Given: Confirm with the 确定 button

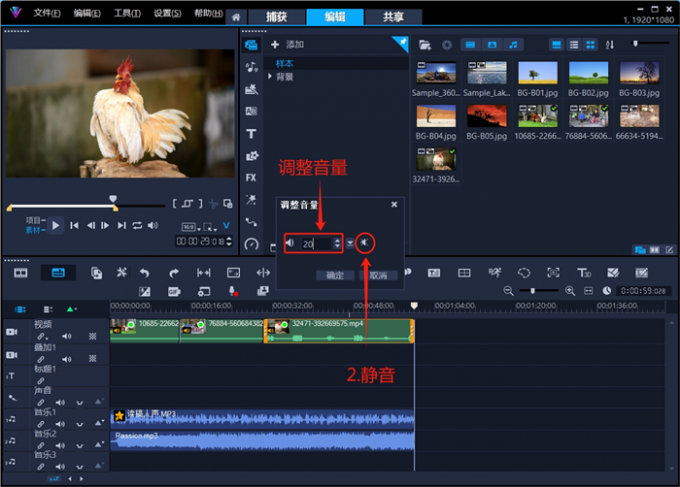Looking at the screenshot, I should (x=335, y=275).
